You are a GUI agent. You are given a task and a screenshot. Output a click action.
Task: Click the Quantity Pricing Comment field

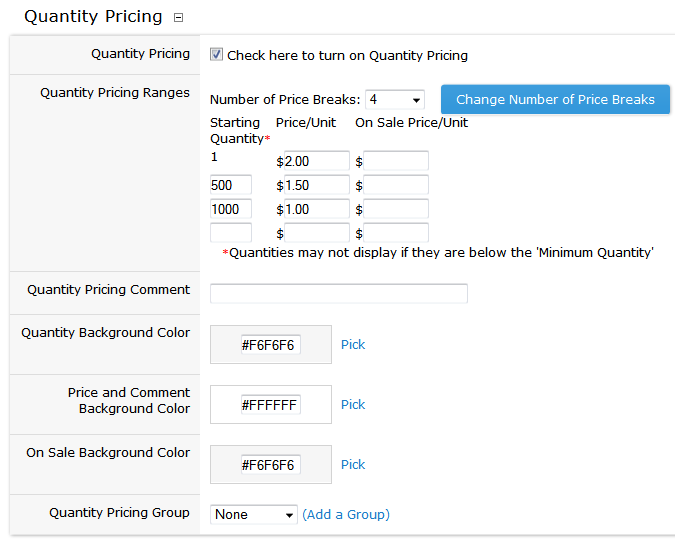338,293
